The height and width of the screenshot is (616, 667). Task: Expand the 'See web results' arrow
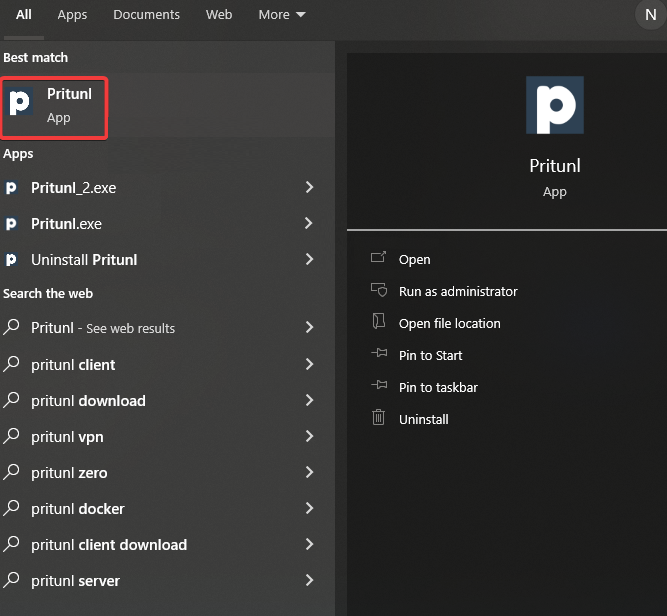tap(309, 327)
